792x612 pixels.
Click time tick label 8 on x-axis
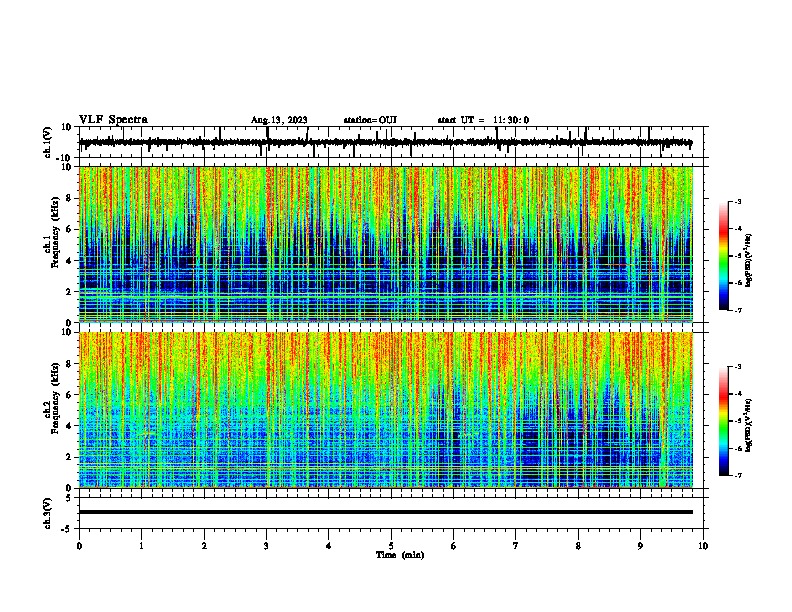(x=578, y=546)
